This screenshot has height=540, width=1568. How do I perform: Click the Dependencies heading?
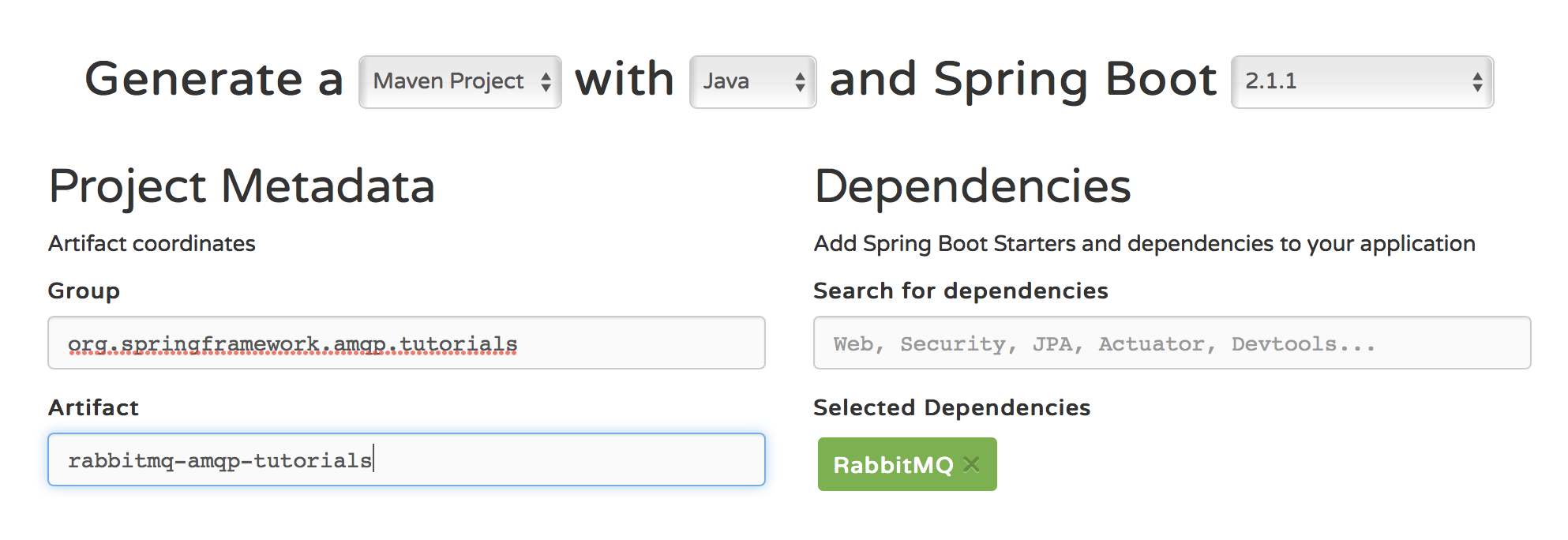point(972,187)
